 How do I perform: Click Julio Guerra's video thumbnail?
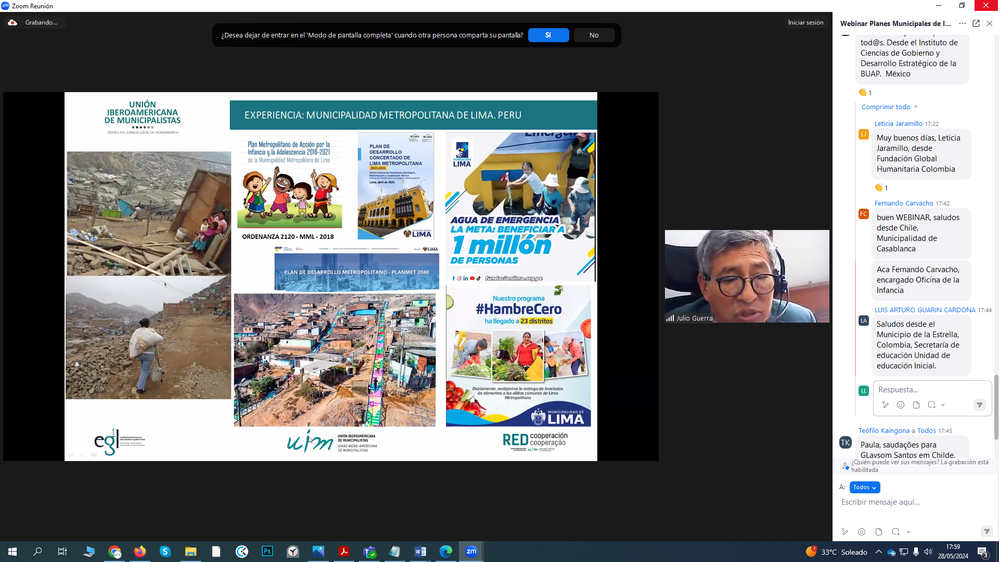[x=746, y=276]
